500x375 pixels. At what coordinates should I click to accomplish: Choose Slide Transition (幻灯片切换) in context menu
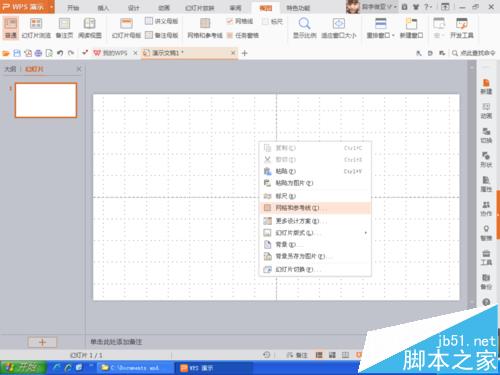(x=316, y=269)
